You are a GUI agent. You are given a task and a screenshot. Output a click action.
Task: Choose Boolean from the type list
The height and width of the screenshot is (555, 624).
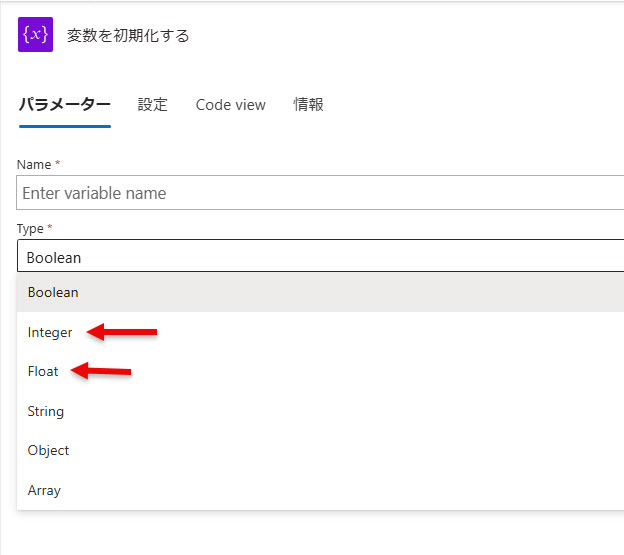[x=320, y=292]
